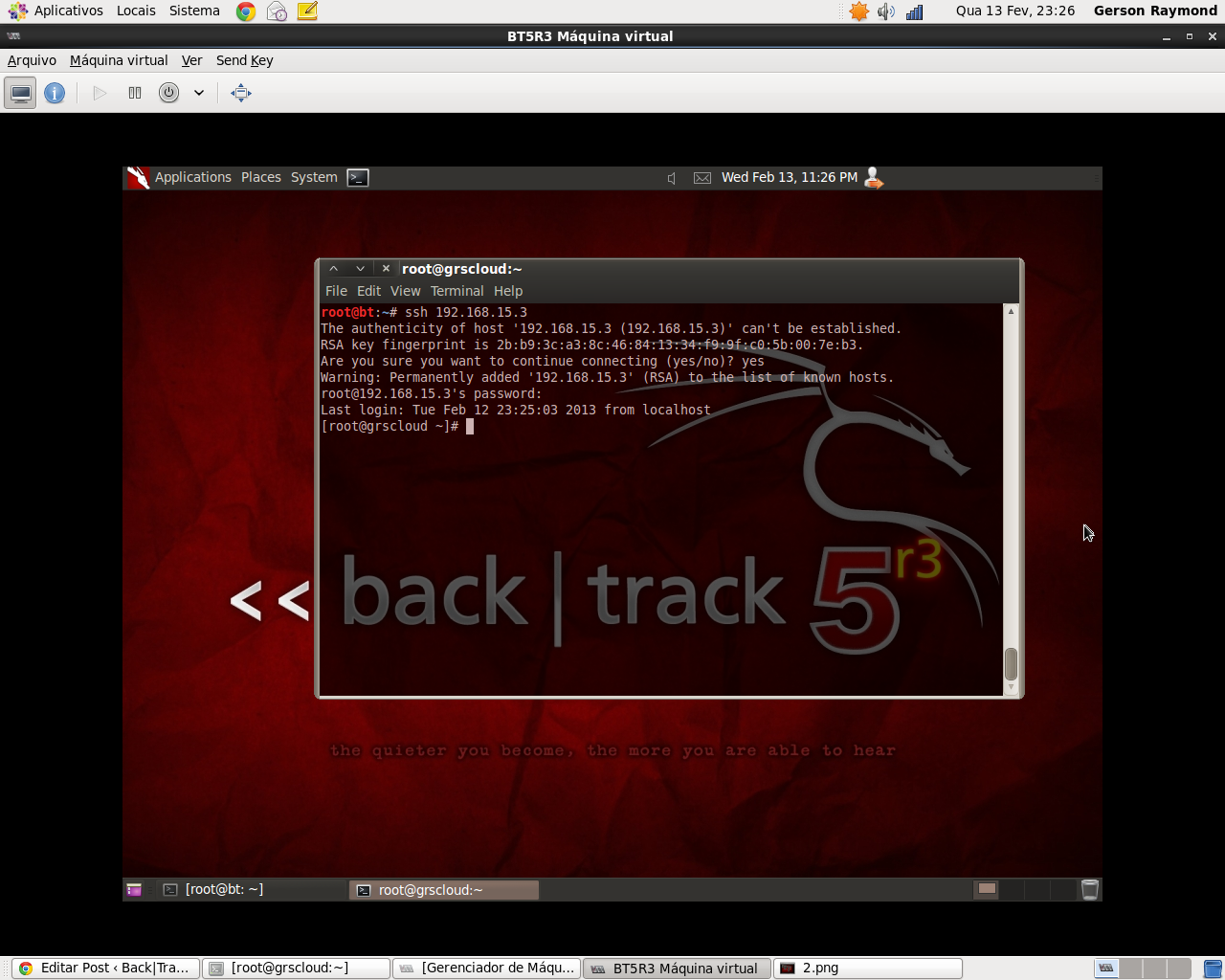Click the terminal scrollbar thumb

1011,663
